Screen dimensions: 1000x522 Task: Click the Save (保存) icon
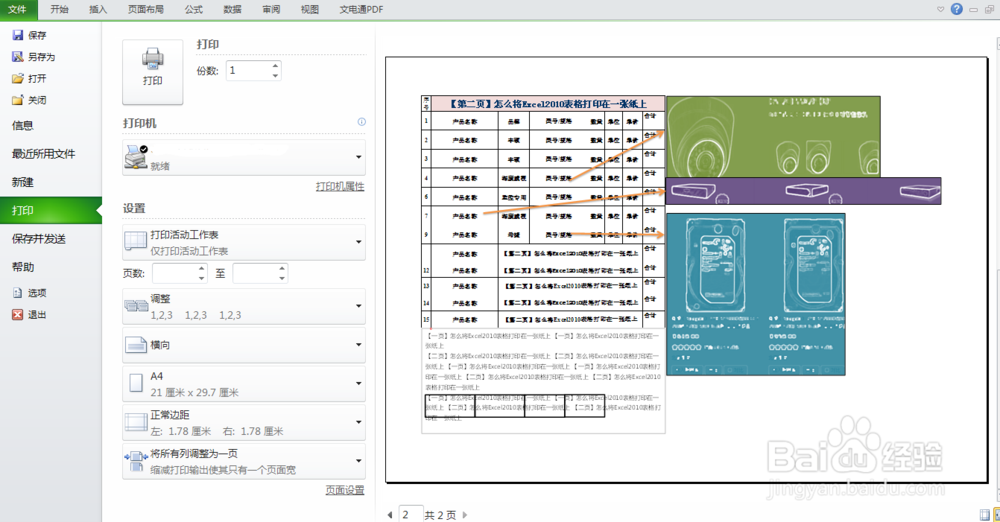tap(18, 35)
